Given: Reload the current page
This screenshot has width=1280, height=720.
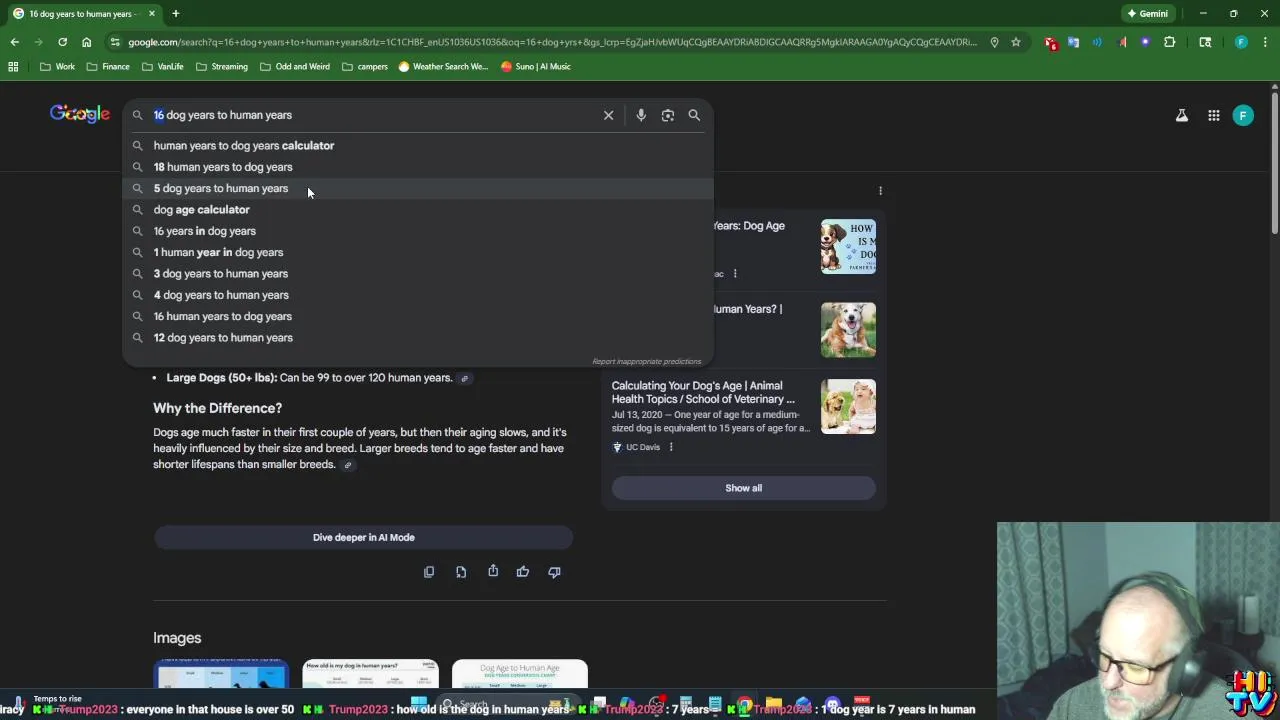Looking at the screenshot, I should coord(62,42).
